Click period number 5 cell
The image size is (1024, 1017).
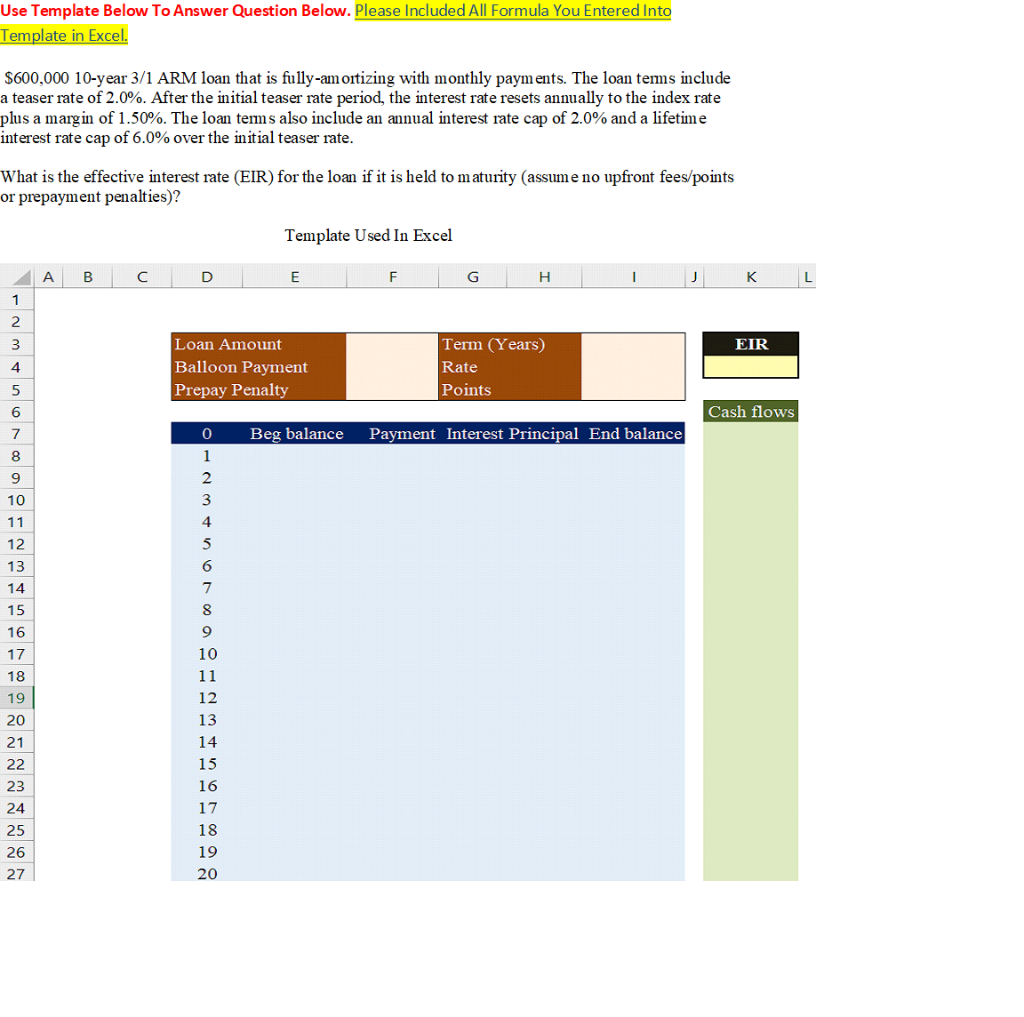(206, 544)
